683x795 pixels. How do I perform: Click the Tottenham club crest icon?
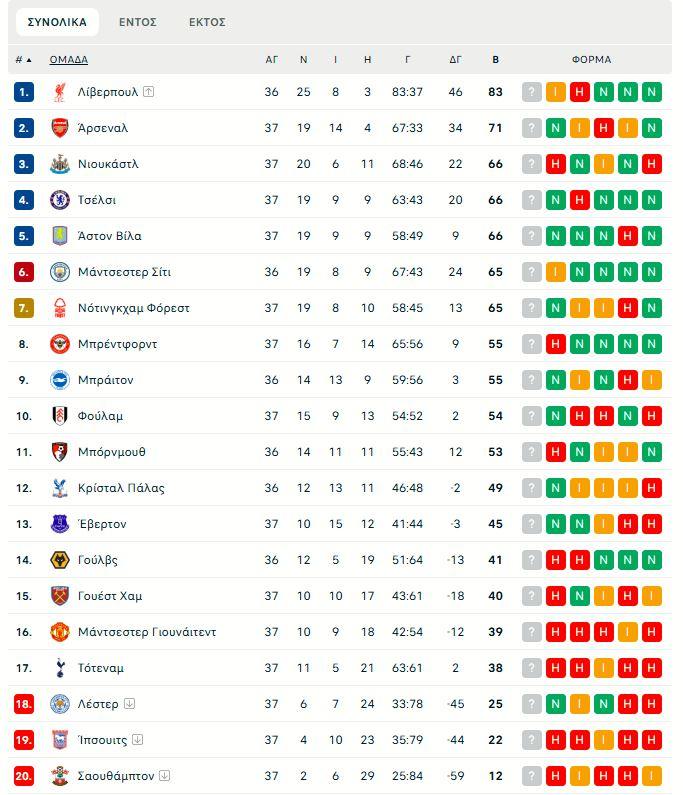coord(59,668)
